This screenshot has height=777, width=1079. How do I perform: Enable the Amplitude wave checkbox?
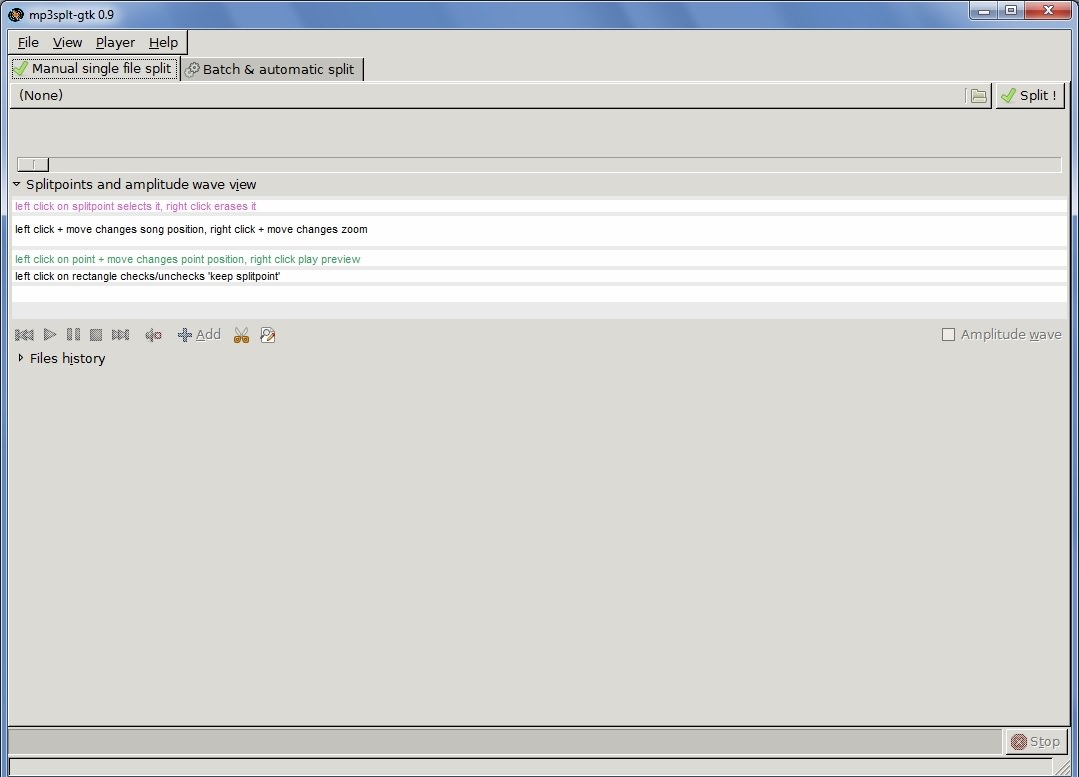tap(948, 334)
